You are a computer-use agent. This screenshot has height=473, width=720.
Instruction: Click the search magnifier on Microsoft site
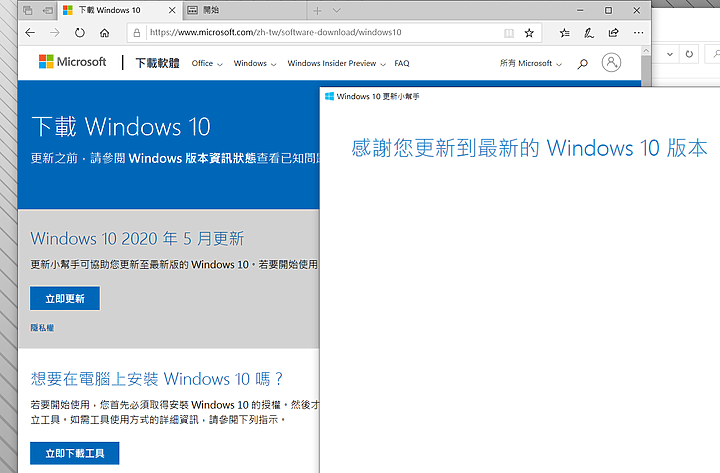point(582,64)
